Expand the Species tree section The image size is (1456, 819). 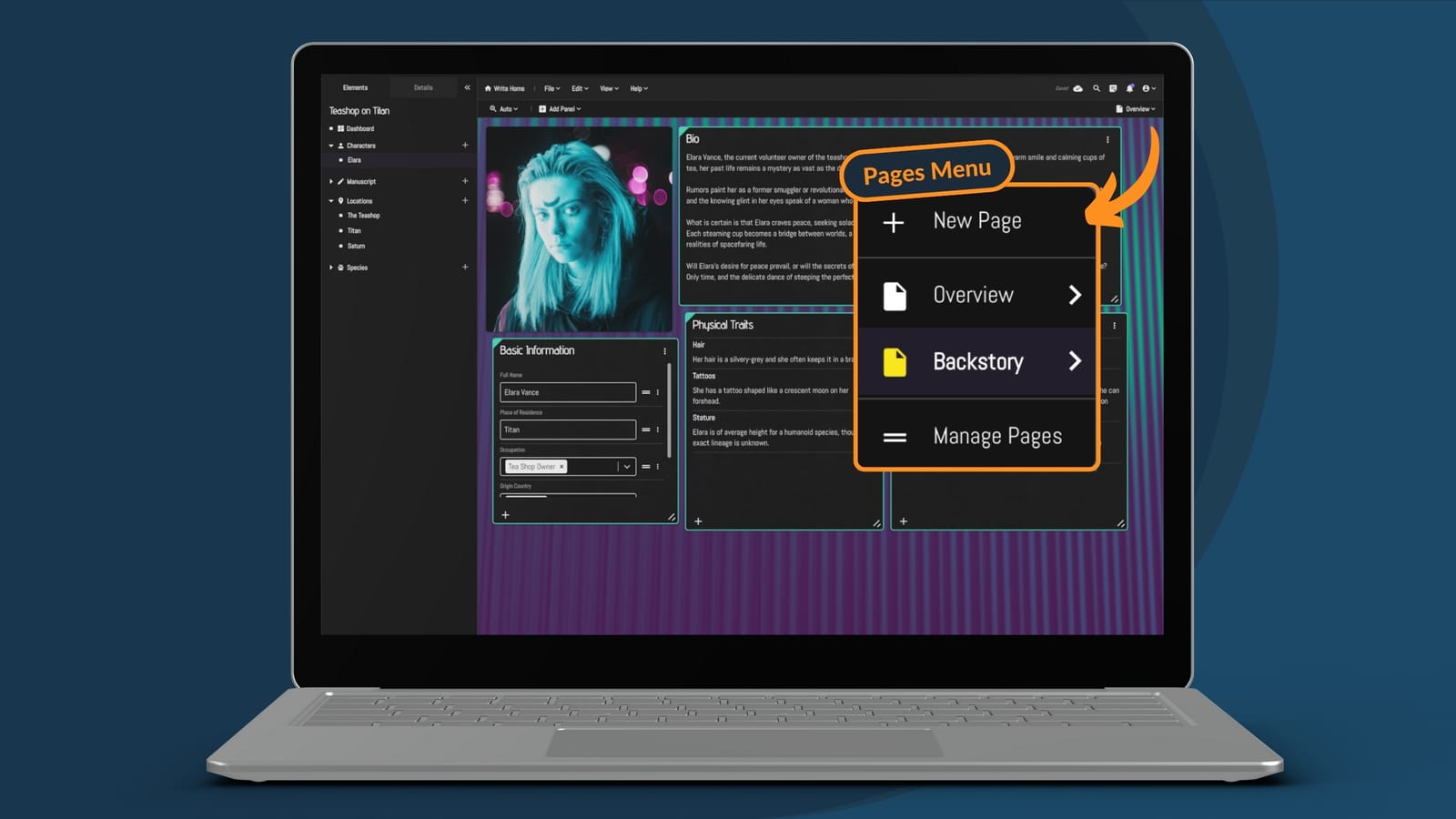click(331, 268)
